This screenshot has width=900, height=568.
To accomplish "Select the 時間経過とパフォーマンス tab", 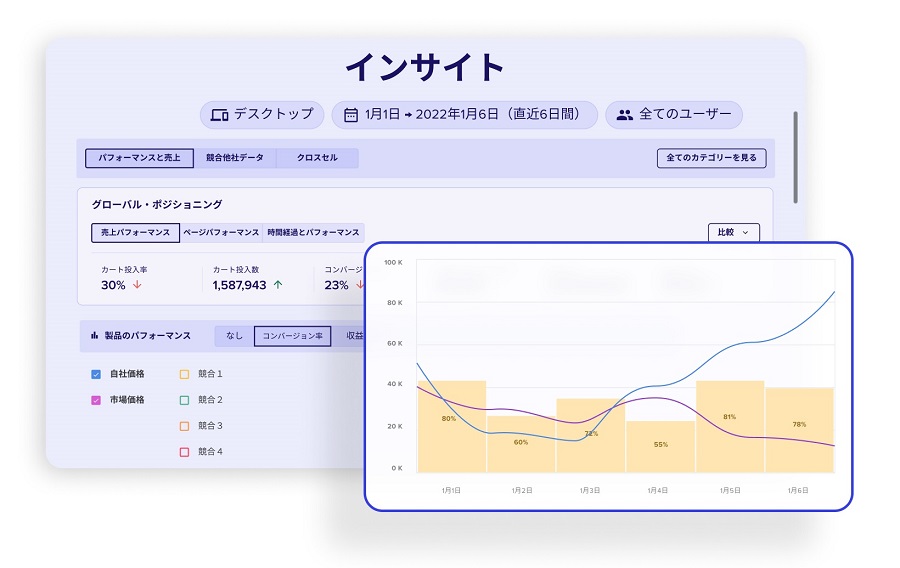I will coord(313,232).
